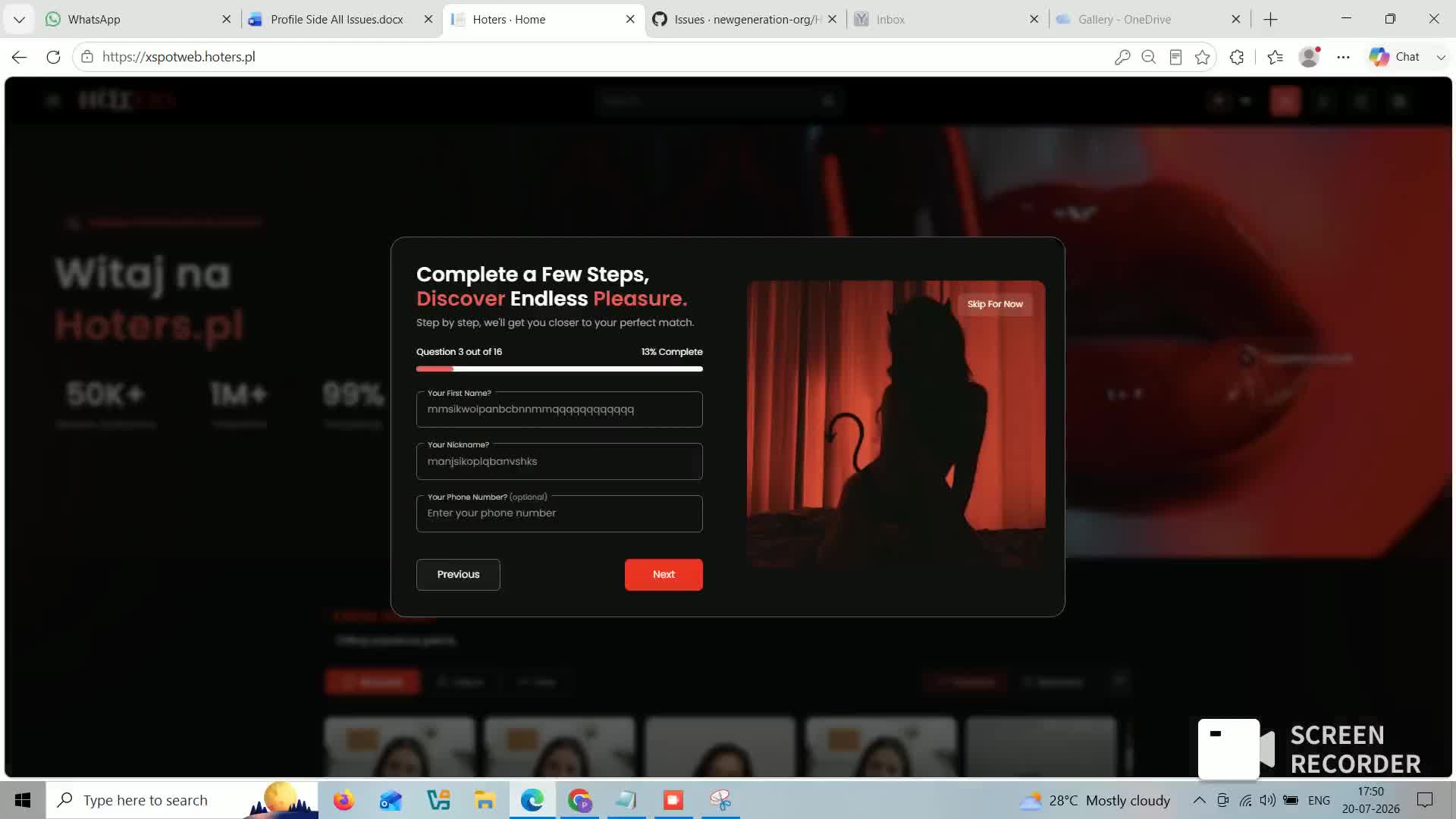Switch to the WhatsApp tab
Image resolution: width=1456 pixels, height=819 pixels.
[139, 19]
